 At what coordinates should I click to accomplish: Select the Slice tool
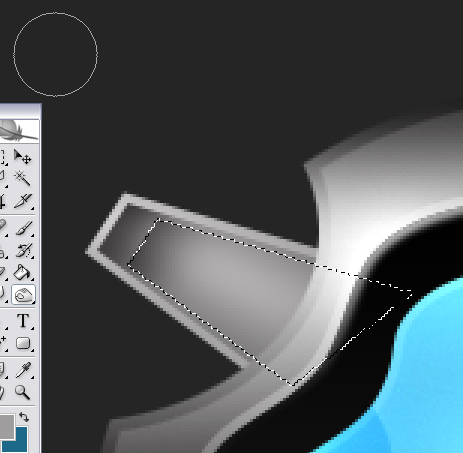[23, 201]
